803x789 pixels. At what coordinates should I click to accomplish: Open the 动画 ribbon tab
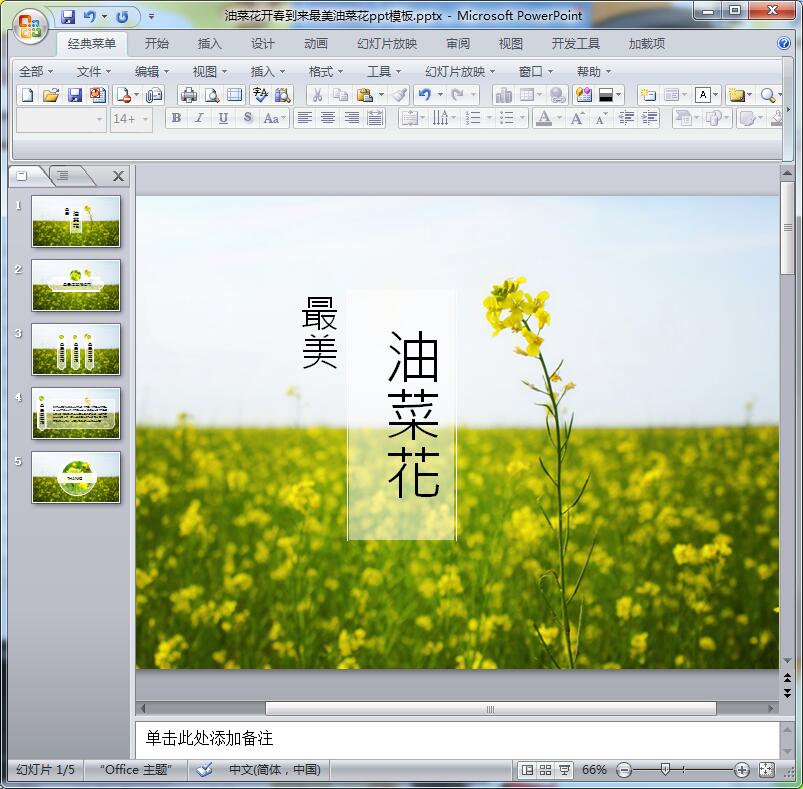pyautogui.click(x=316, y=44)
